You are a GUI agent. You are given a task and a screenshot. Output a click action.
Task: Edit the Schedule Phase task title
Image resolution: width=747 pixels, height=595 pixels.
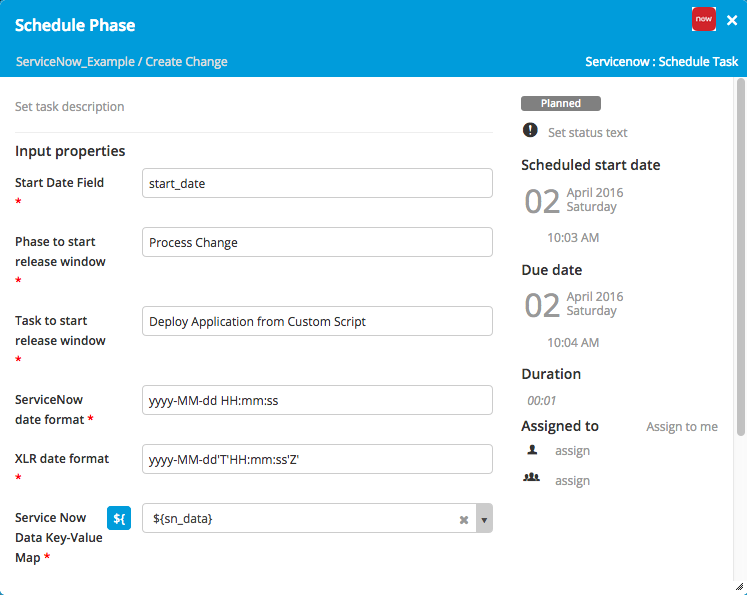(x=75, y=25)
